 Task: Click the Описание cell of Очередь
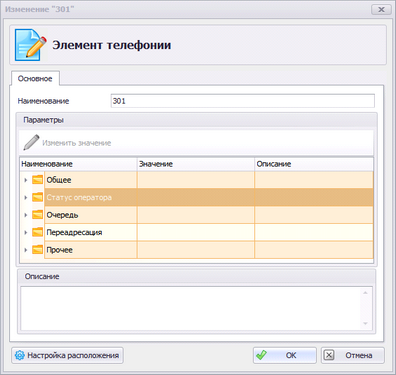click(x=314, y=215)
